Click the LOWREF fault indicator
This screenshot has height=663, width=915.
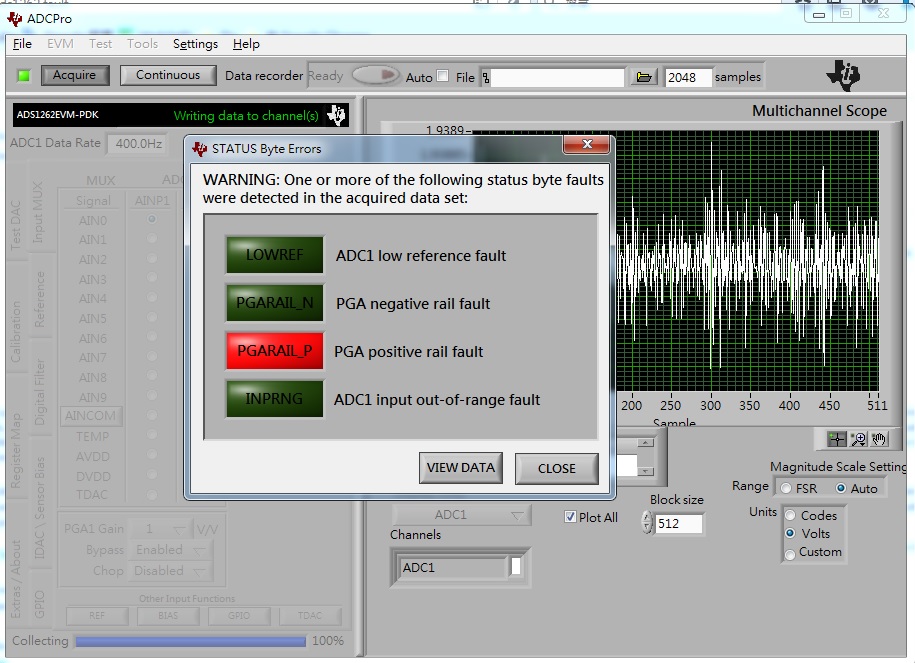274,254
